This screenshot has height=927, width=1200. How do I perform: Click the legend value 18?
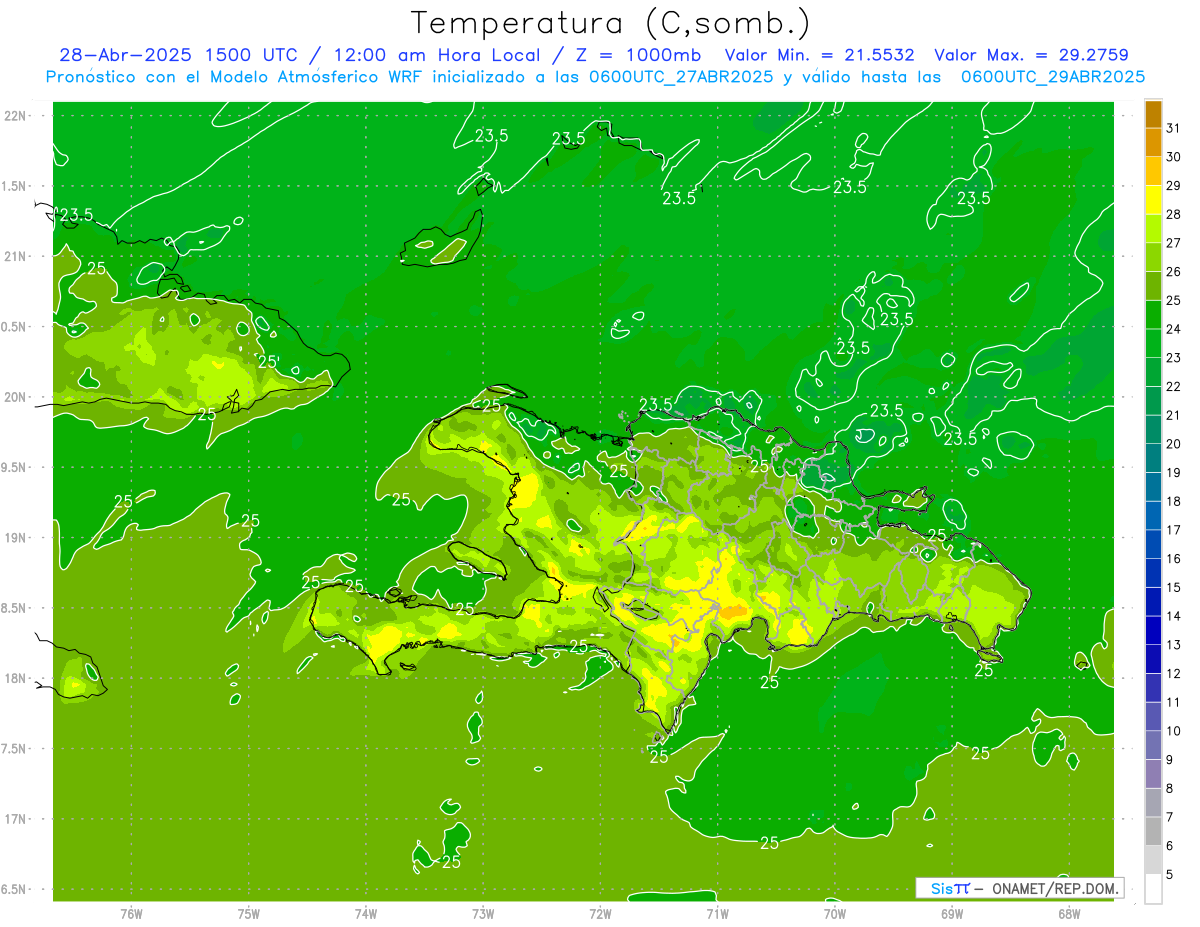coord(1174,501)
